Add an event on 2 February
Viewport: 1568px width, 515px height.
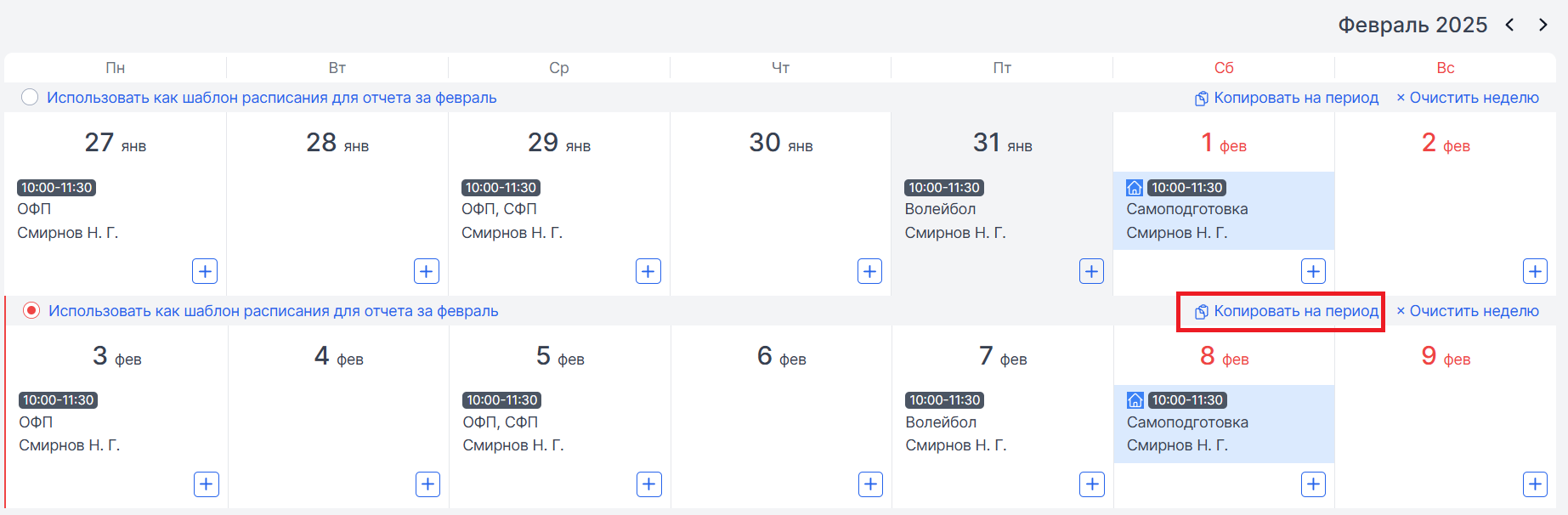click(1535, 271)
